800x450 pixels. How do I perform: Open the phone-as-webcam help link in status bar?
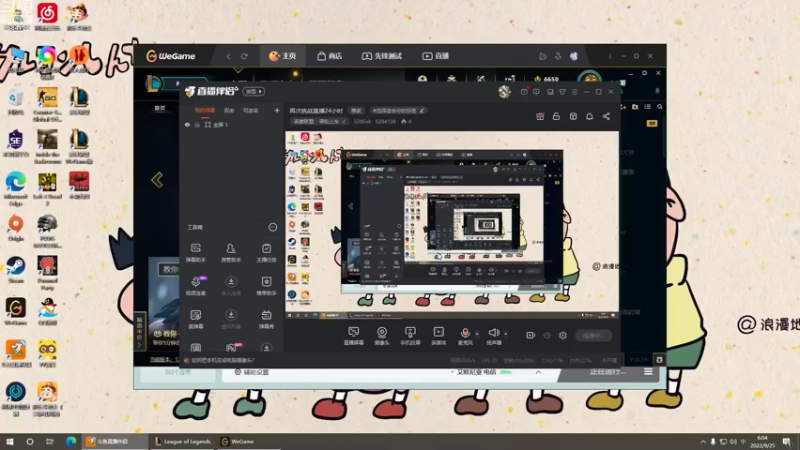pos(222,360)
